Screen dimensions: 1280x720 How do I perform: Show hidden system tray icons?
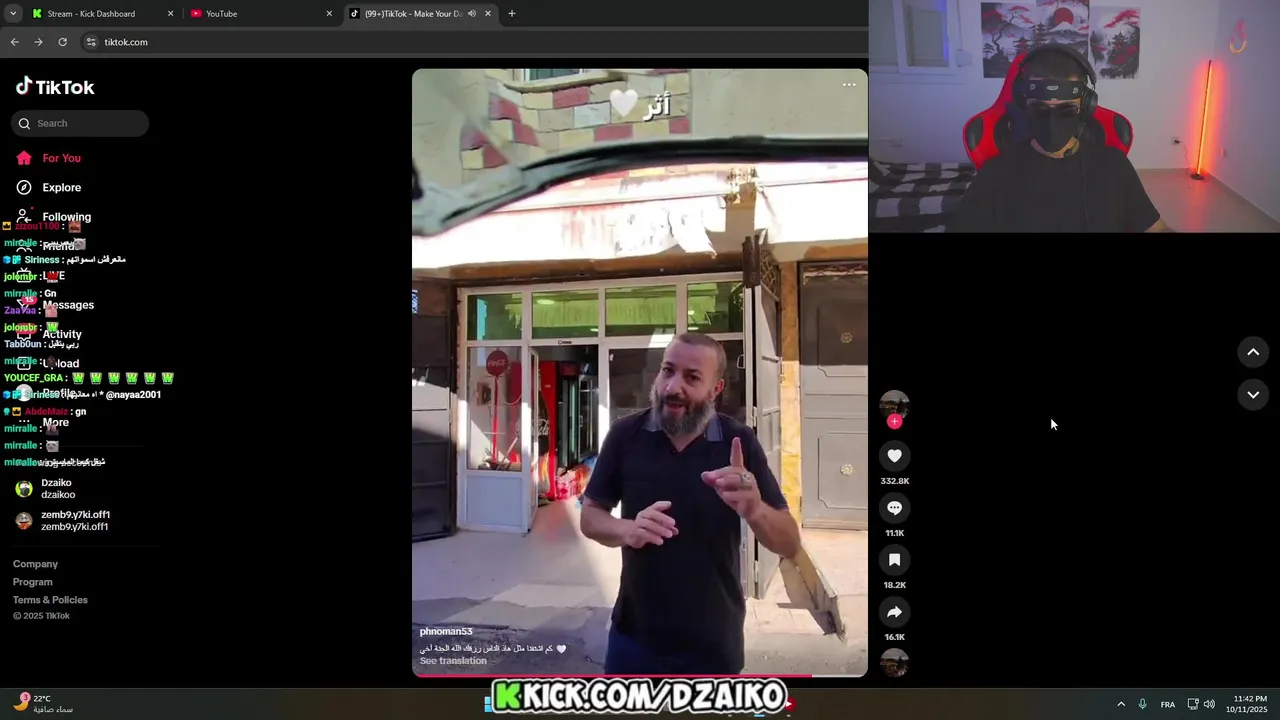pyautogui.click(x=1121, y=704)
